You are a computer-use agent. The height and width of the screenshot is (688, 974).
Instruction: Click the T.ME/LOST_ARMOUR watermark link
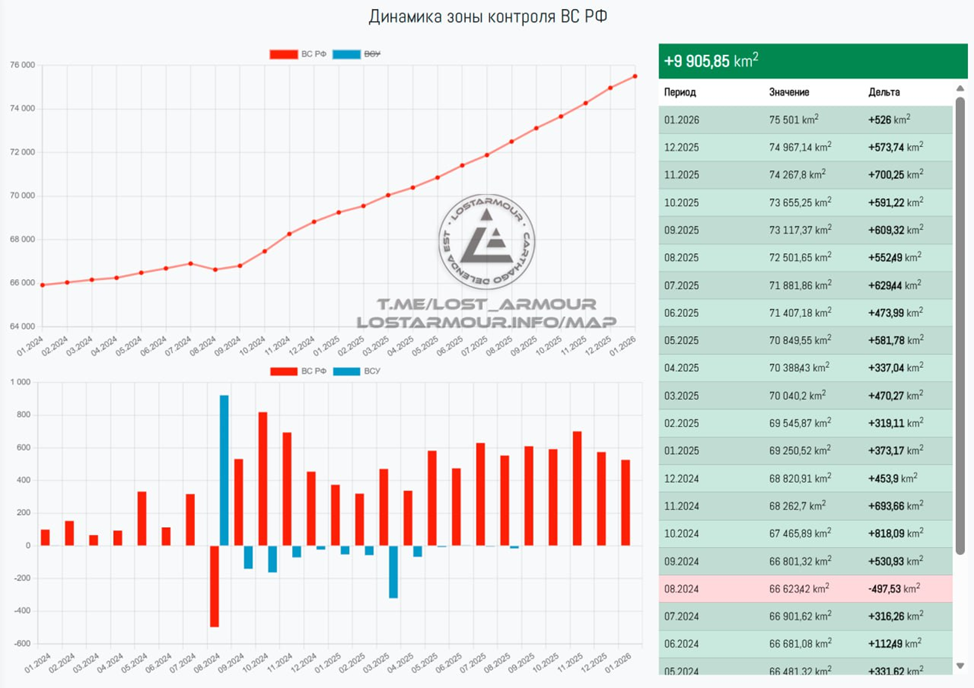[x=486, y=304]
